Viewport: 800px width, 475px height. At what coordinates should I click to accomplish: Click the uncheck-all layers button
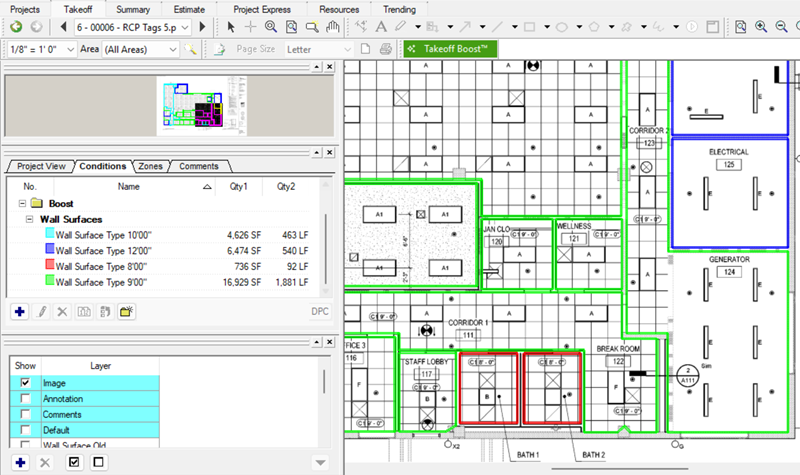coord(98,462)
